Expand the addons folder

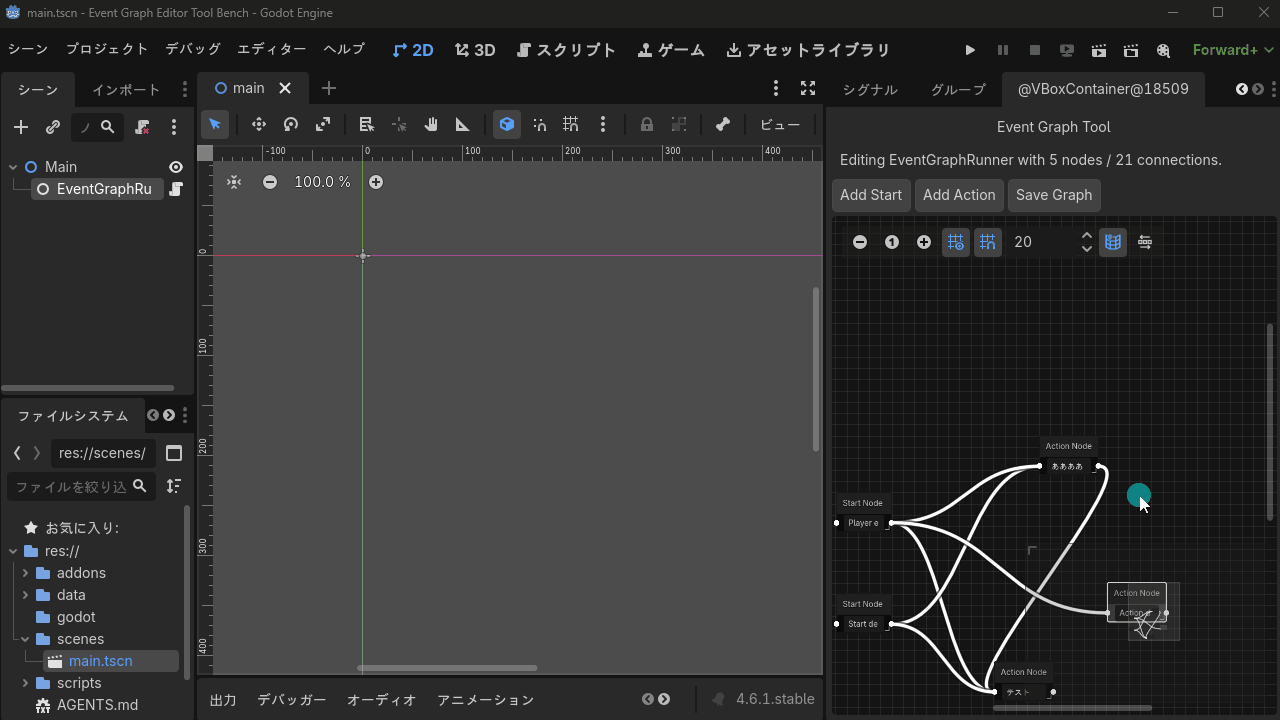pos(25,573)
